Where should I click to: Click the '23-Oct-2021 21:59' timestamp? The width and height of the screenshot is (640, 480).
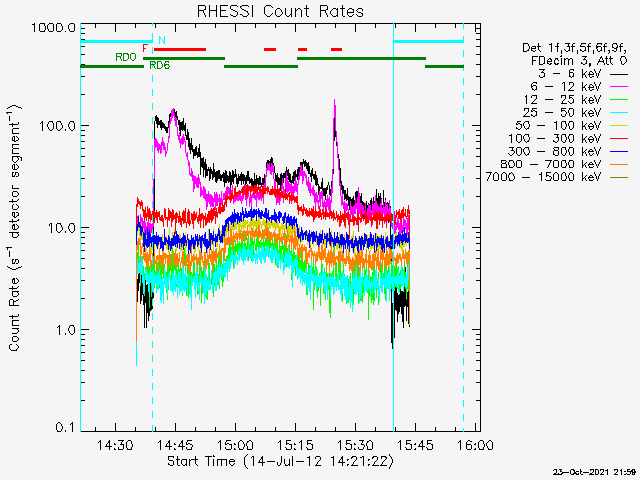594,472
